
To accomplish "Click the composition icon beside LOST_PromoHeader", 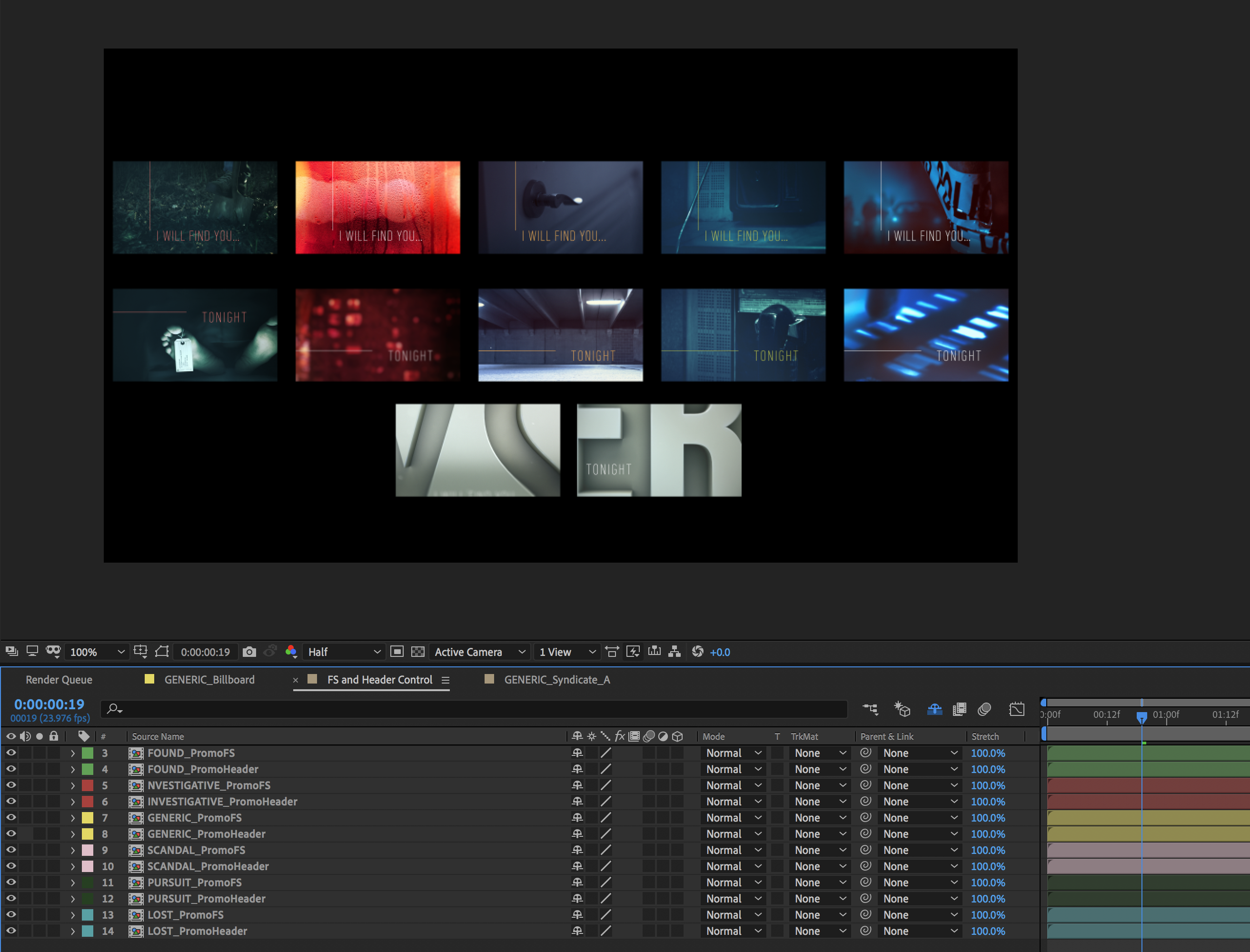I will click(136, 931).
